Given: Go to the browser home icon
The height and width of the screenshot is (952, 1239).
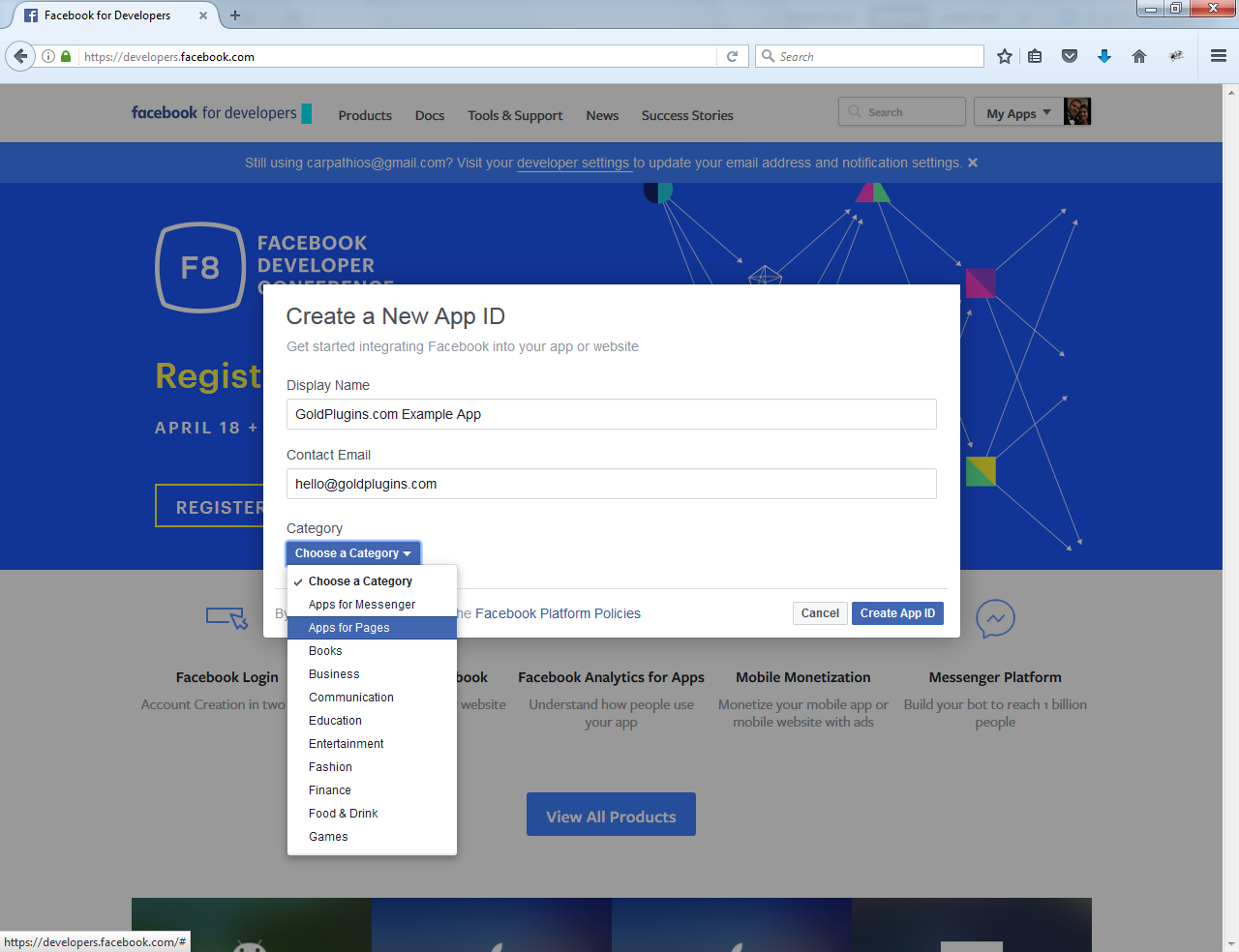Looking at the screenshot, I should 1139,56.
